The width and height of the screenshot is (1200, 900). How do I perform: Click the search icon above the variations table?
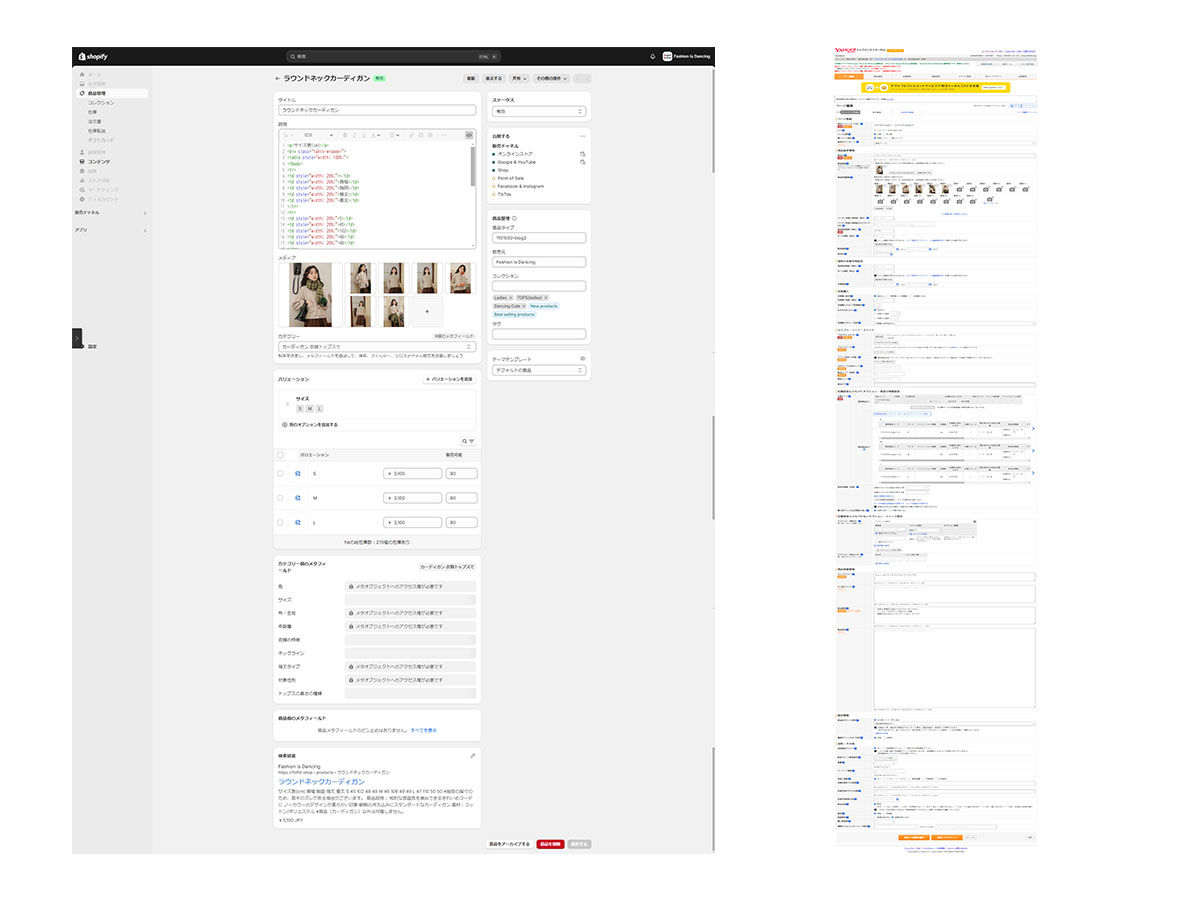point(464,441)
